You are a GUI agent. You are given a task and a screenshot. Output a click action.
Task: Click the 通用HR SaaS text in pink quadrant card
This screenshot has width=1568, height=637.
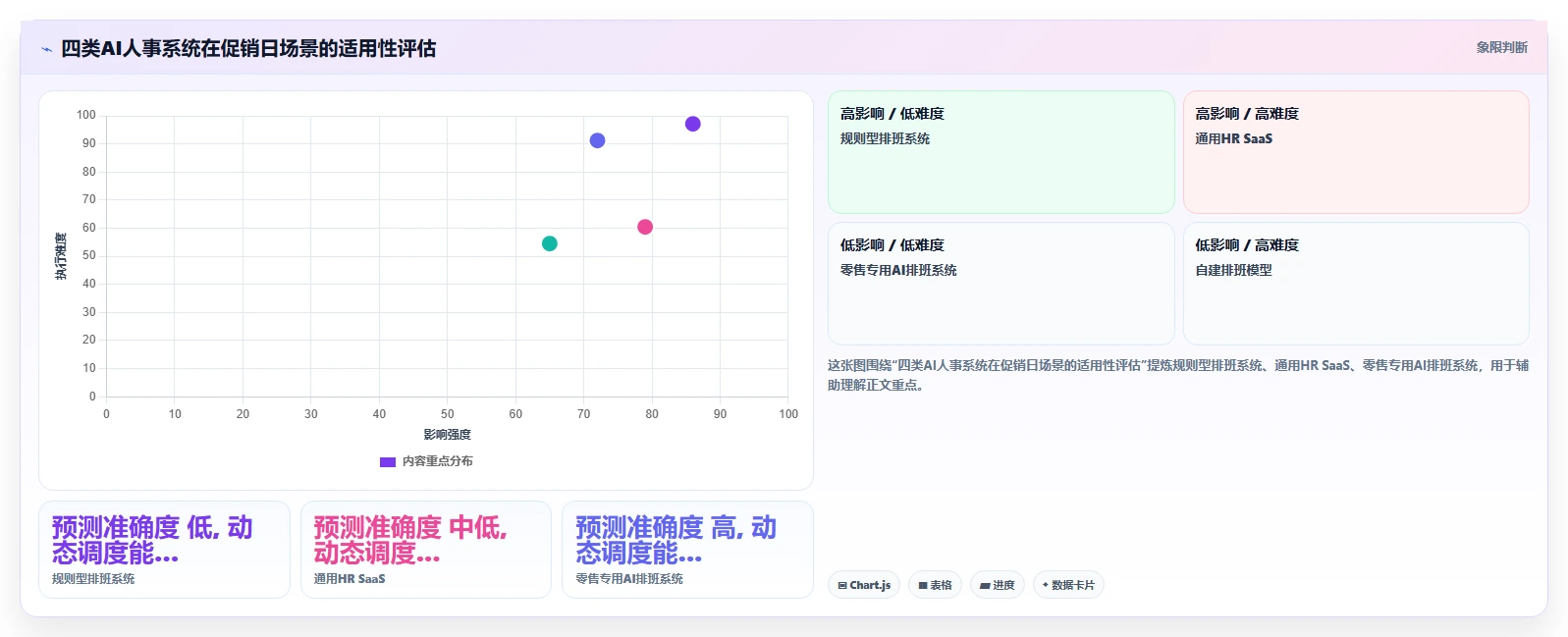click(1233, 139)
